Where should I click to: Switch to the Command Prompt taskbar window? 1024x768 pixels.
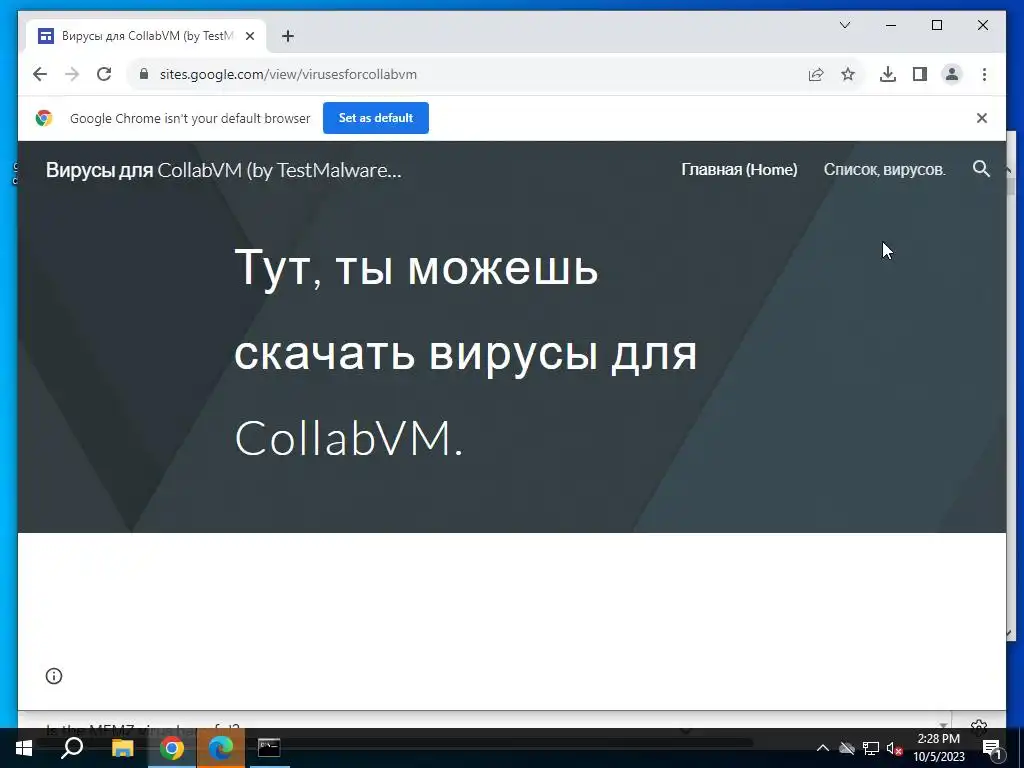[269, 748]
